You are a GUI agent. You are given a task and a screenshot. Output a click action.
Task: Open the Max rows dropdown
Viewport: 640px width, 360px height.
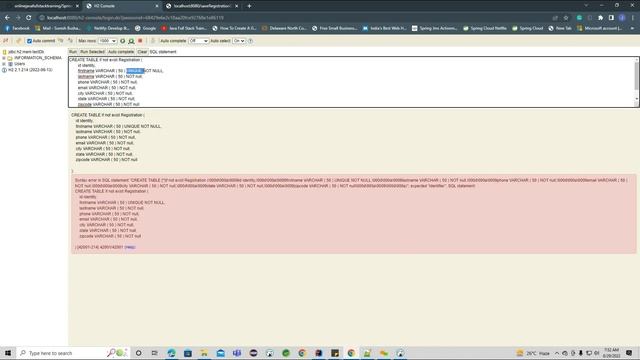pyautogui.click(x=108, y=41)
